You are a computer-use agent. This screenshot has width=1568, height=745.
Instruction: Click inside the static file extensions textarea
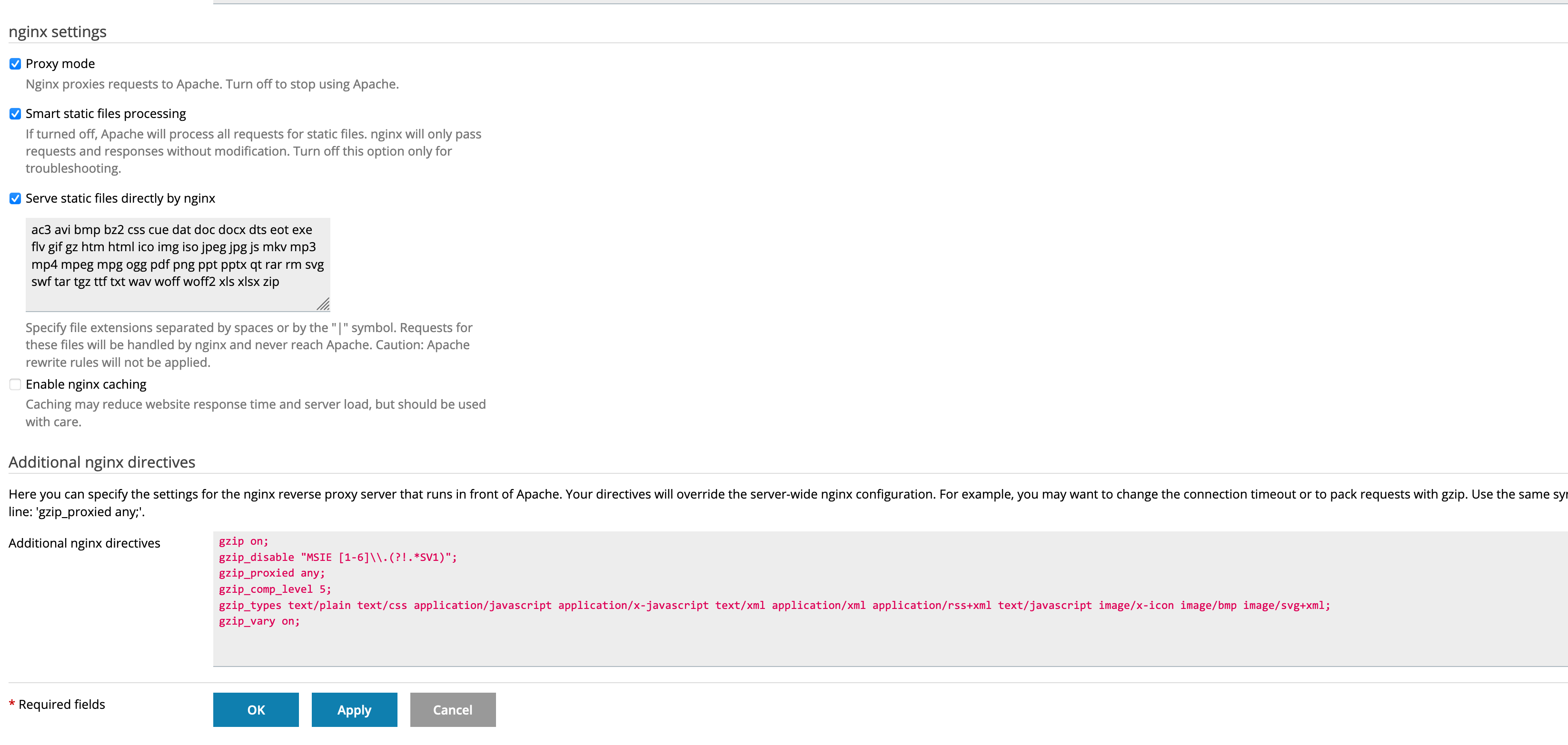tap(178, 265)
